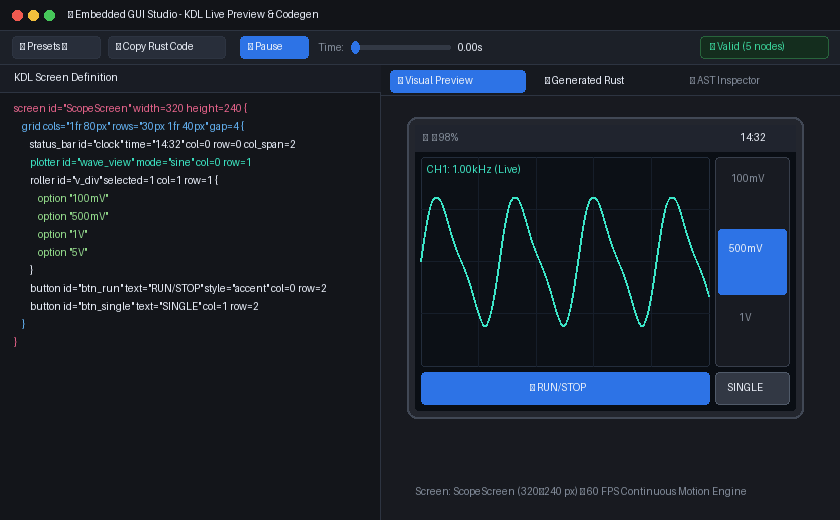Click the CH1: 1.00kHz (Live) label
This screenshot has width=840, height=520.
coord(474,169)
